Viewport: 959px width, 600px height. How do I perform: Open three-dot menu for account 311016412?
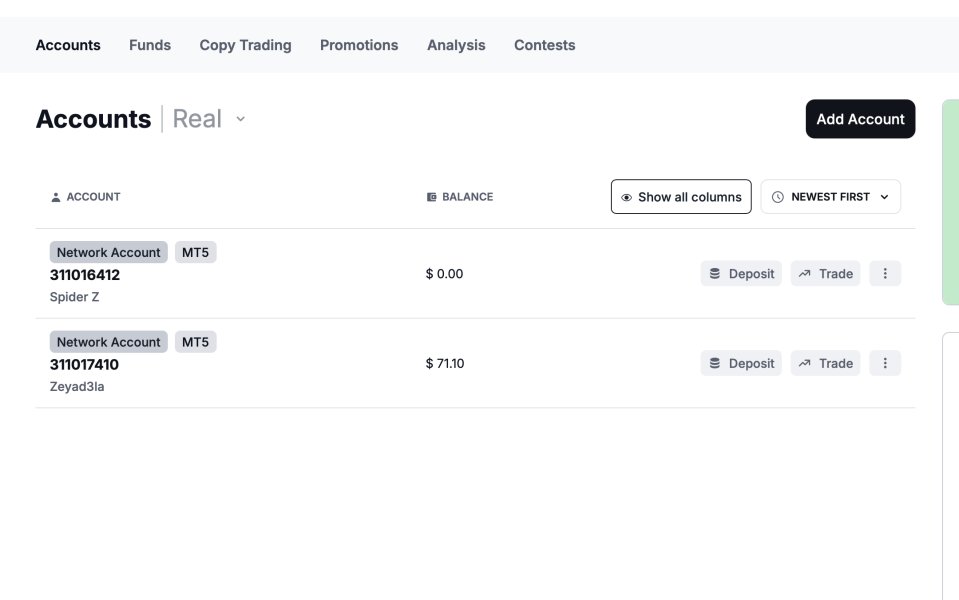point(885,274)
